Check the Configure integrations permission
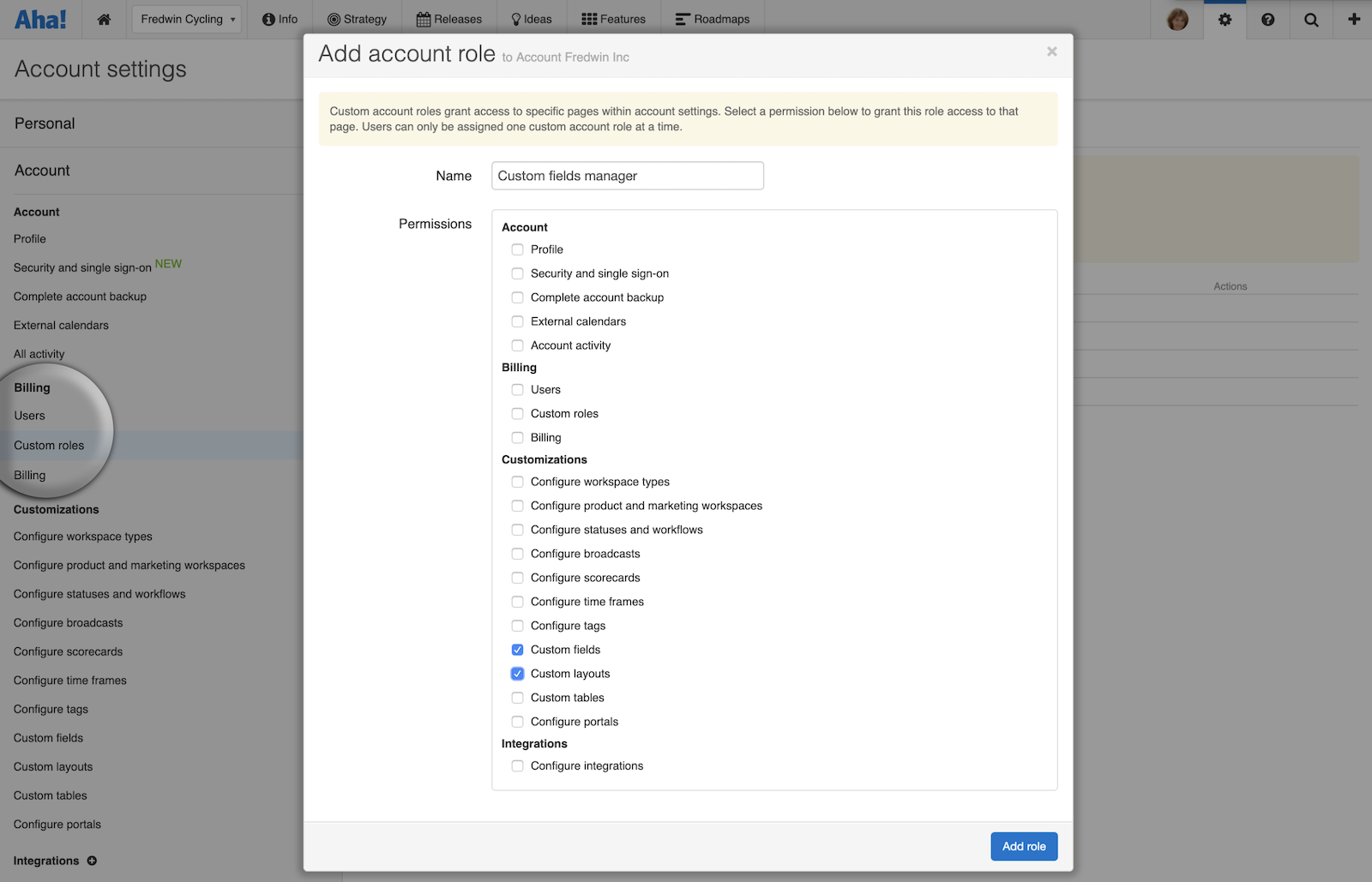 (x=517, y=765)
